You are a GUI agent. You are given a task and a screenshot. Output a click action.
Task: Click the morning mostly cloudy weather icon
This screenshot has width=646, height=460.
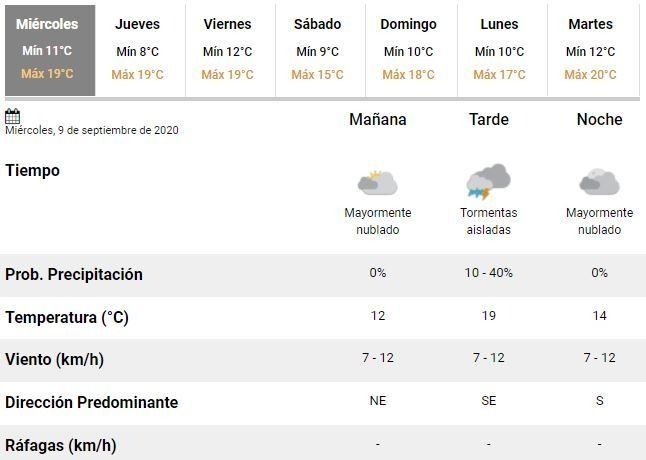pos(378,182)
